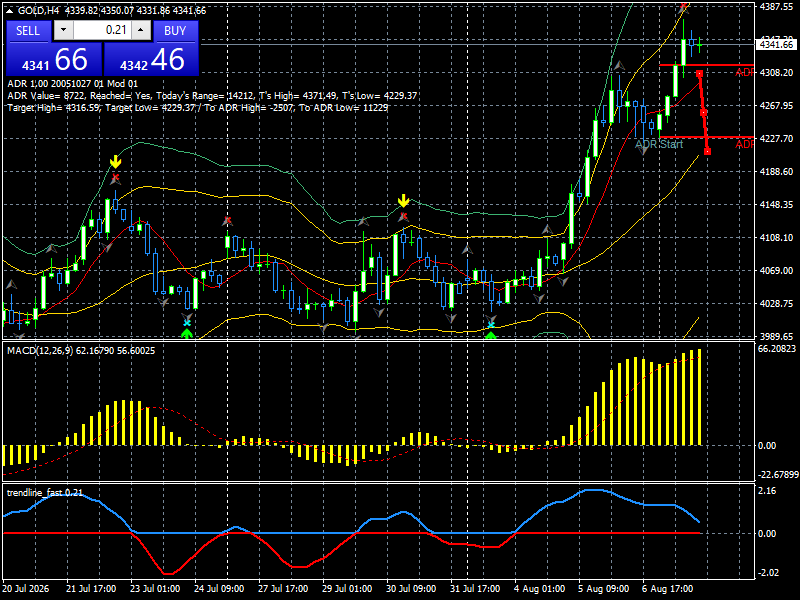Click time axis label 4 Aug 01:00
This screenshot has width=800, height=600.
(539, 589)
